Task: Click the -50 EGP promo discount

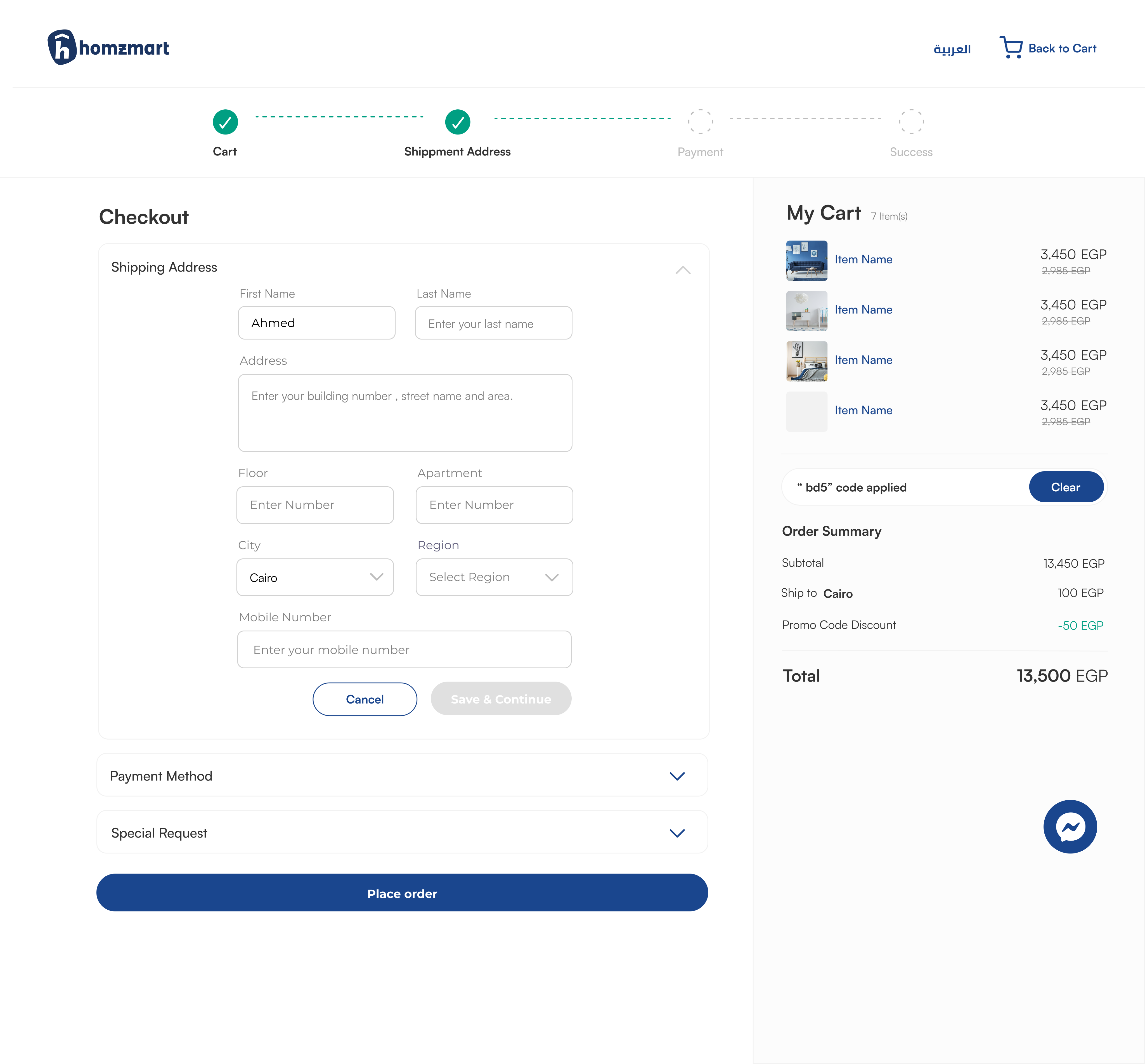Action: tap(1080, 625)
